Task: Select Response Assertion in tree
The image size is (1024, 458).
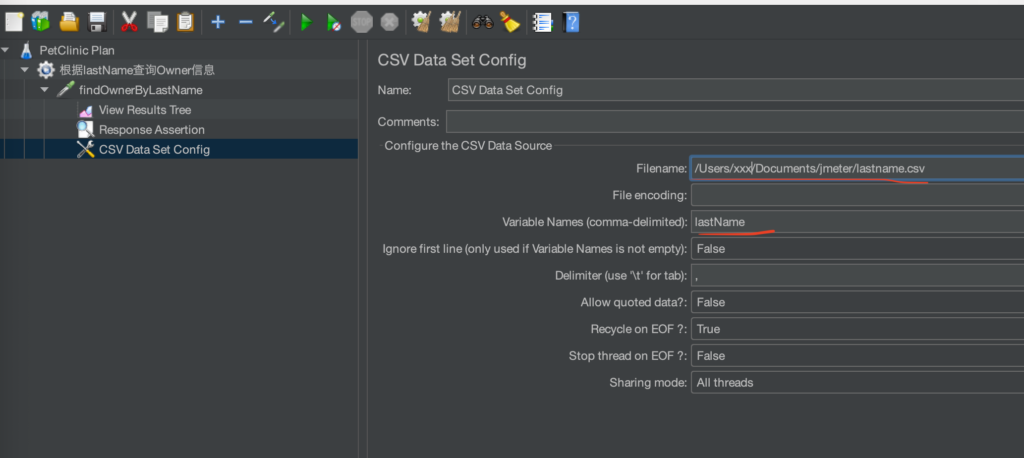Action: pyautogui.click(x=152, y=129)
